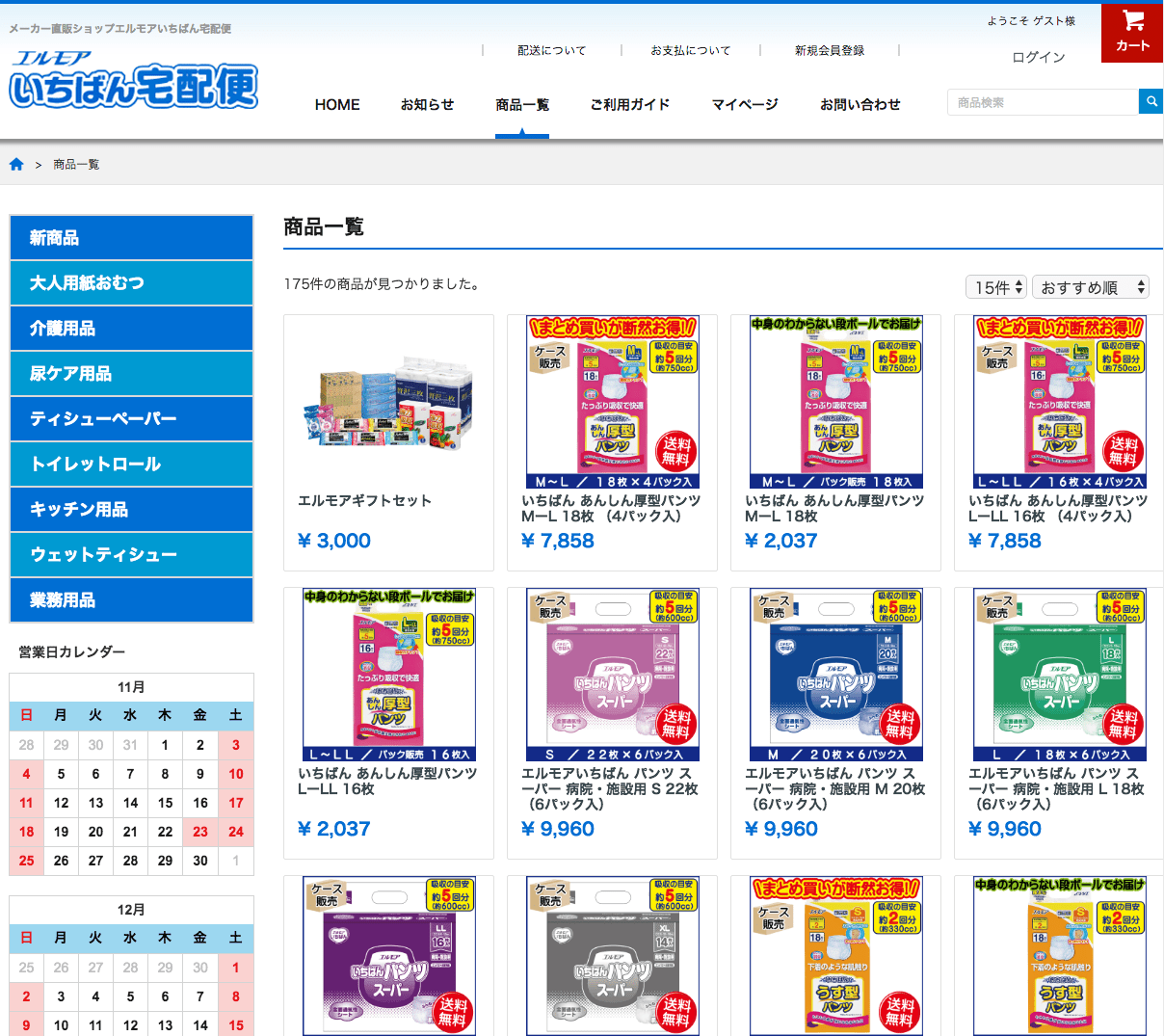Switch to the マイページ navigation tab
Screen dimensions: 1164x1036
coord(744,104)
